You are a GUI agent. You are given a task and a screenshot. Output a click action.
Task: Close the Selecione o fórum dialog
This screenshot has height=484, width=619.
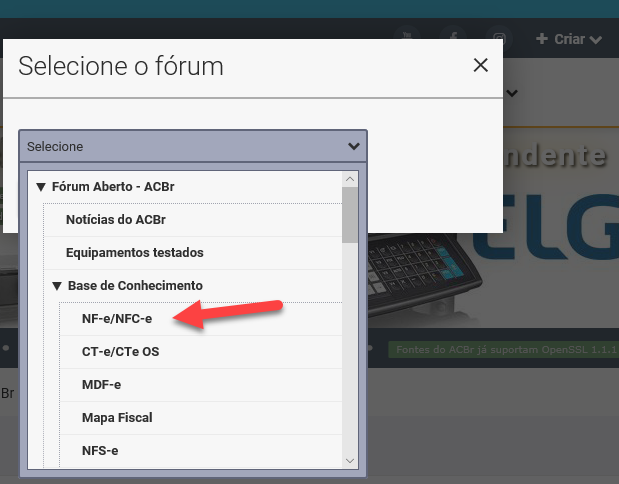click(480, 65)
